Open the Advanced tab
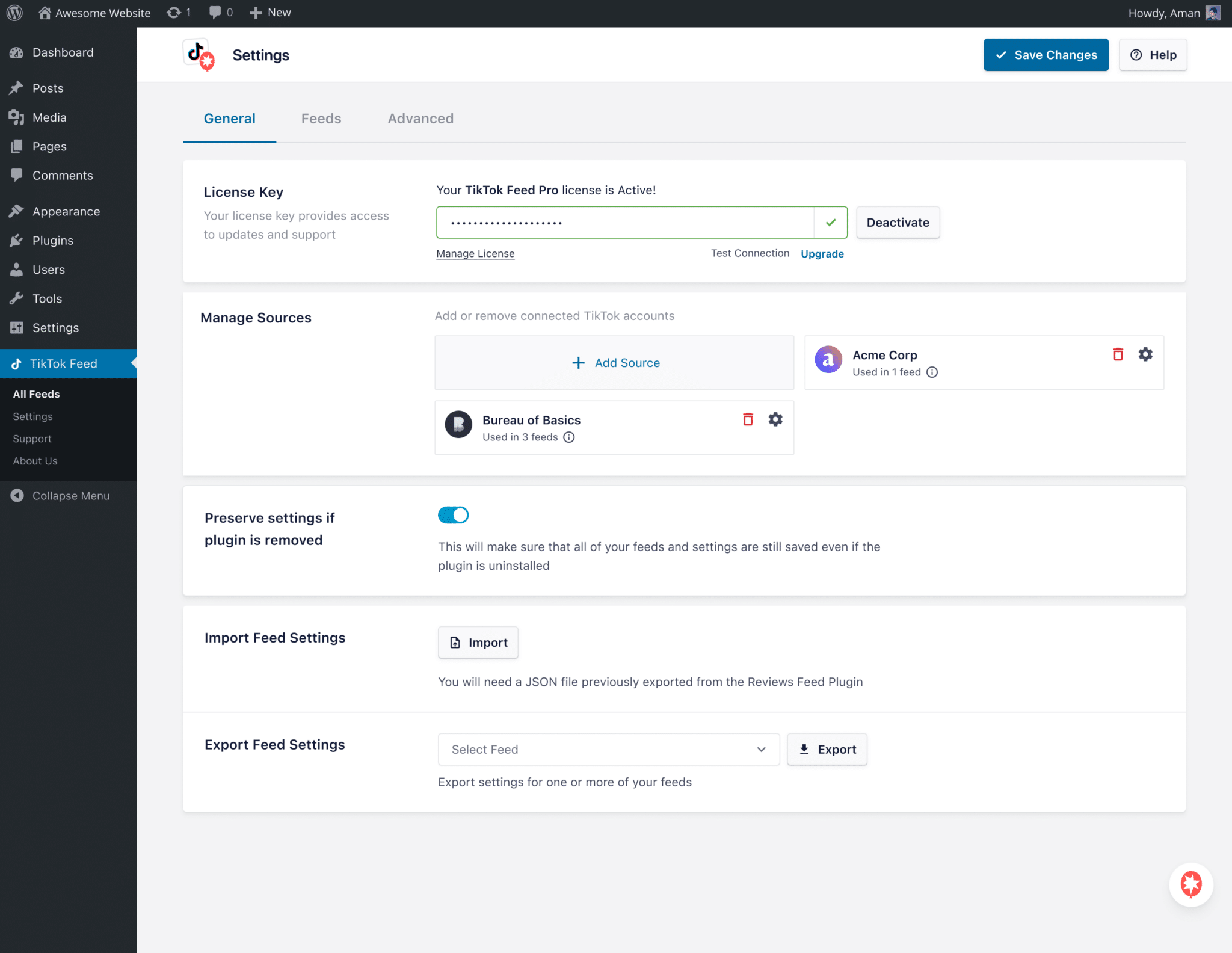This screenshot has width=1232, height=953. tap(420, 119)
